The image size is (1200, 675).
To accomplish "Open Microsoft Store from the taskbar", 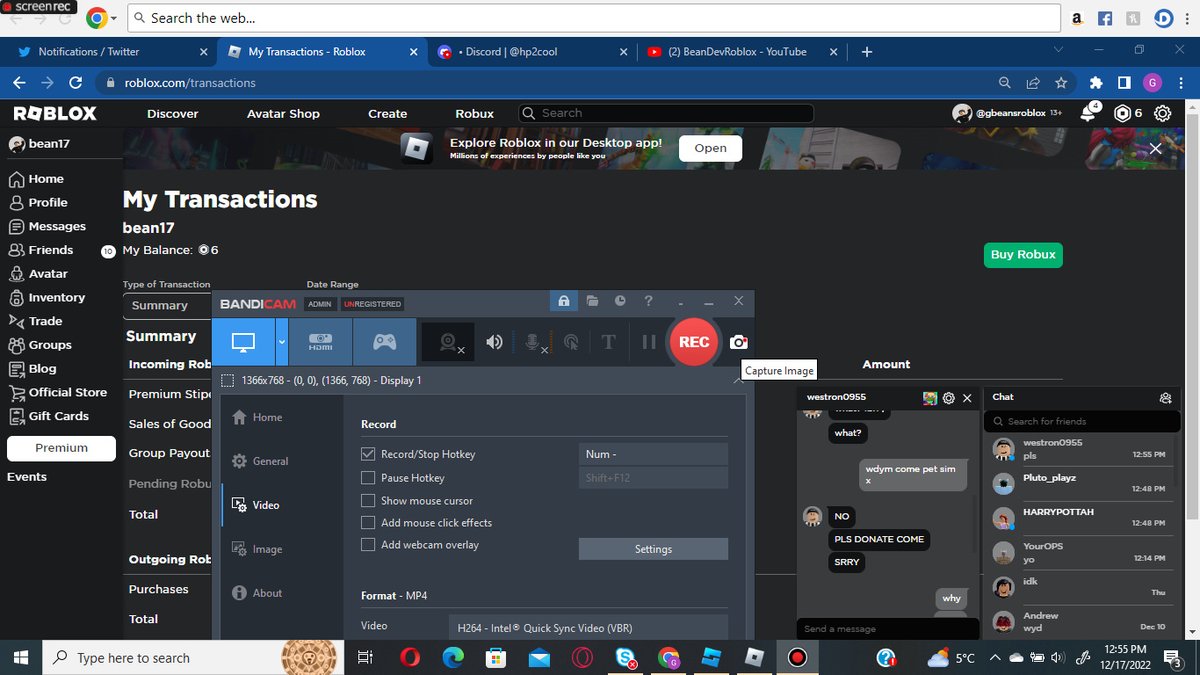I will [496, 658].
